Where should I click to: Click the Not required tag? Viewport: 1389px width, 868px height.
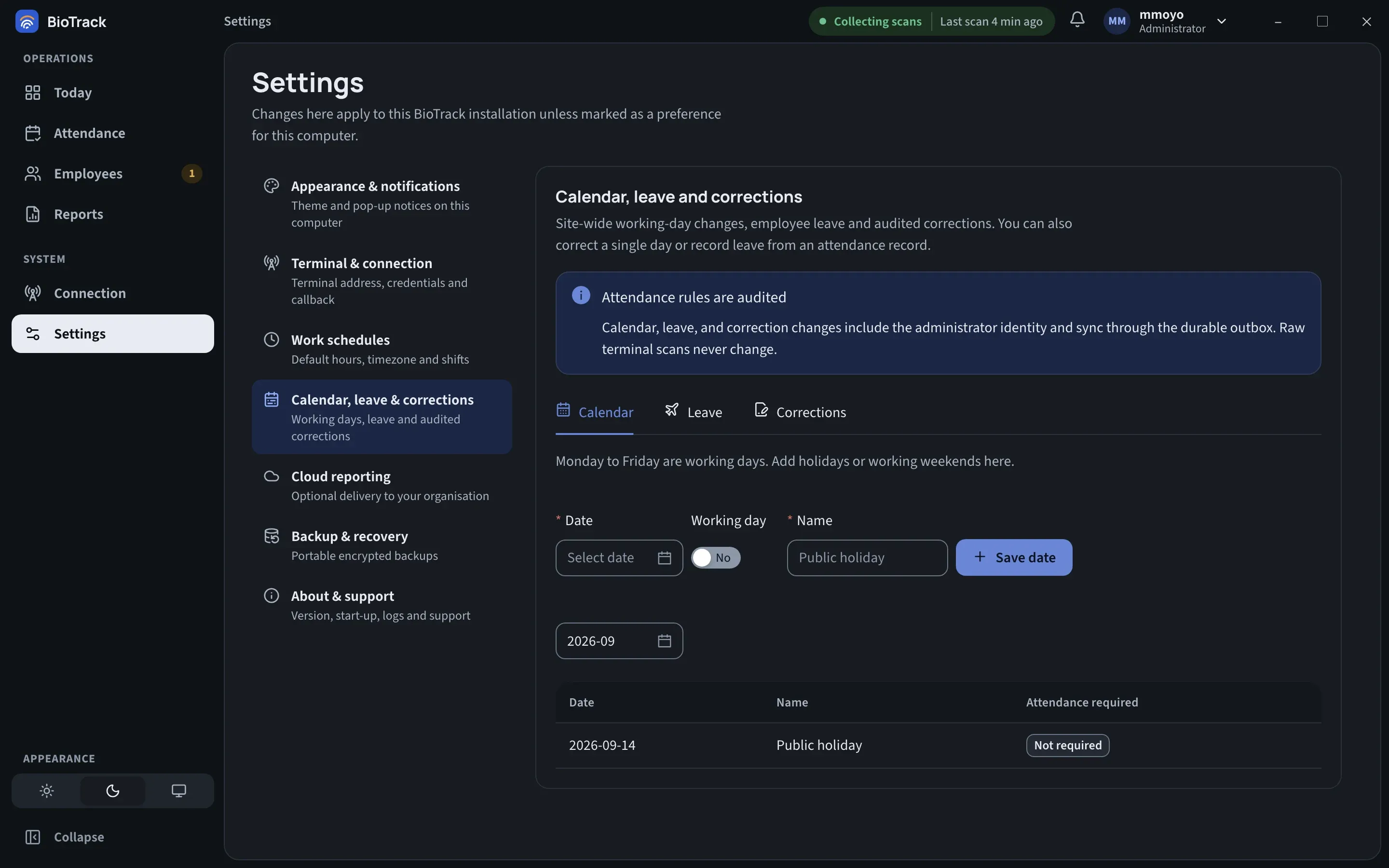pos(1068,745)
